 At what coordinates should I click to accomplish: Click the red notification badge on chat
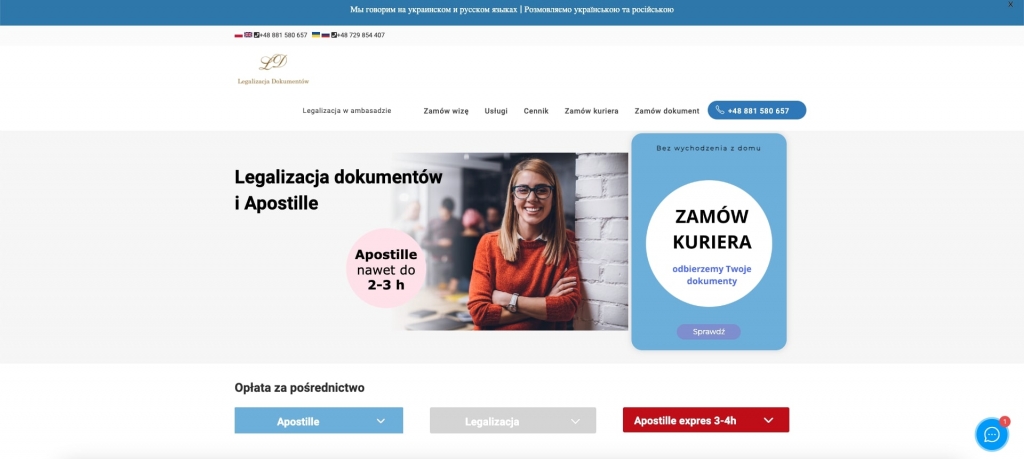[x=1004, y=421]
